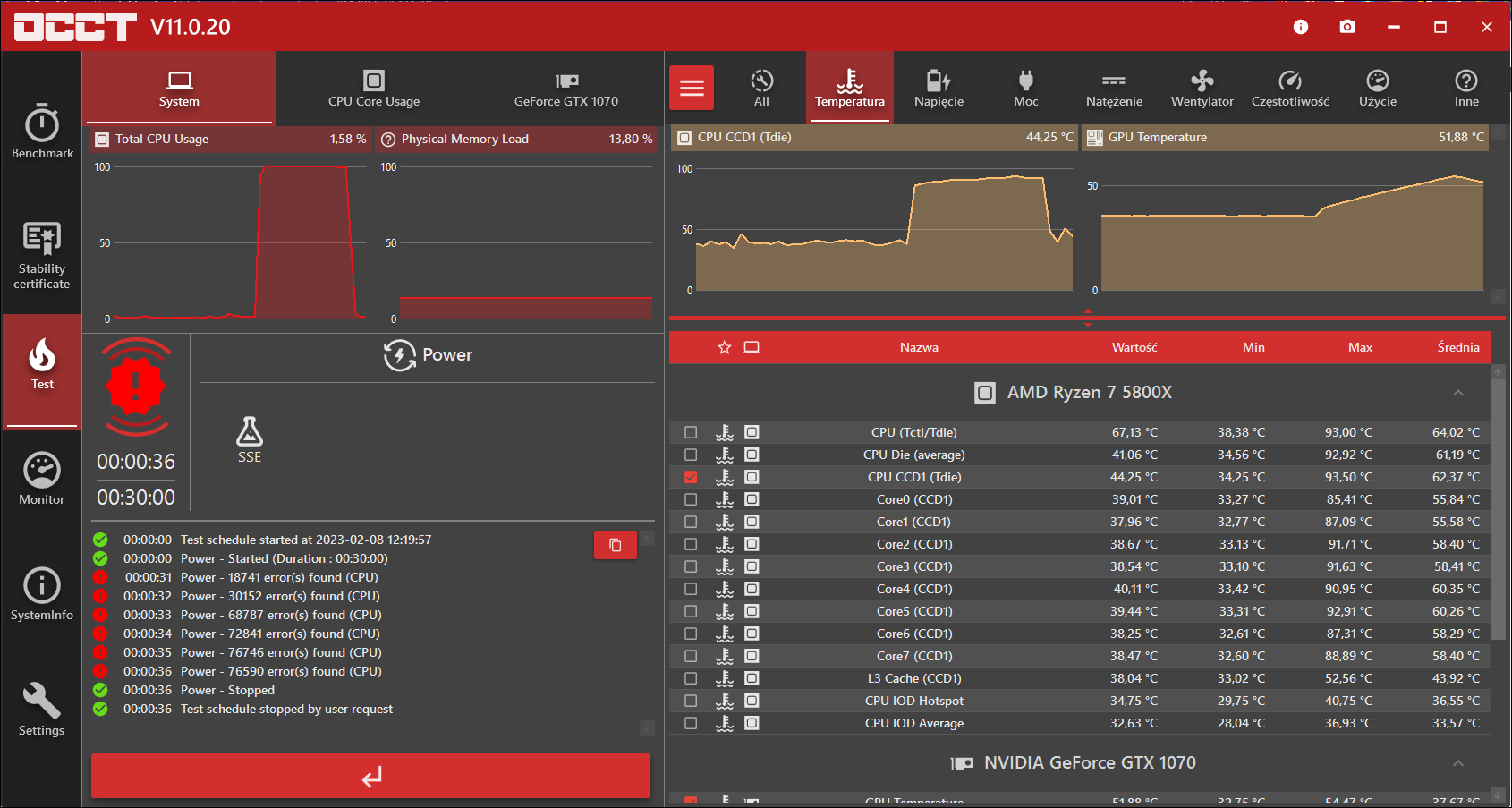The width and height of the screenshot is (1512, 808).
Task: Select the Temperatura tab
Action: tap(850, 88)
